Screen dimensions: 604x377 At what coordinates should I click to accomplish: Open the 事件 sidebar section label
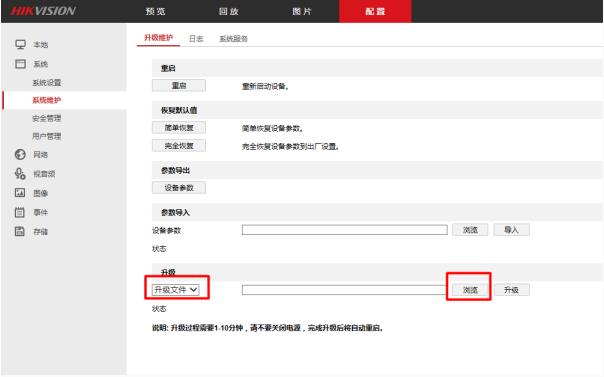[40, 212]
